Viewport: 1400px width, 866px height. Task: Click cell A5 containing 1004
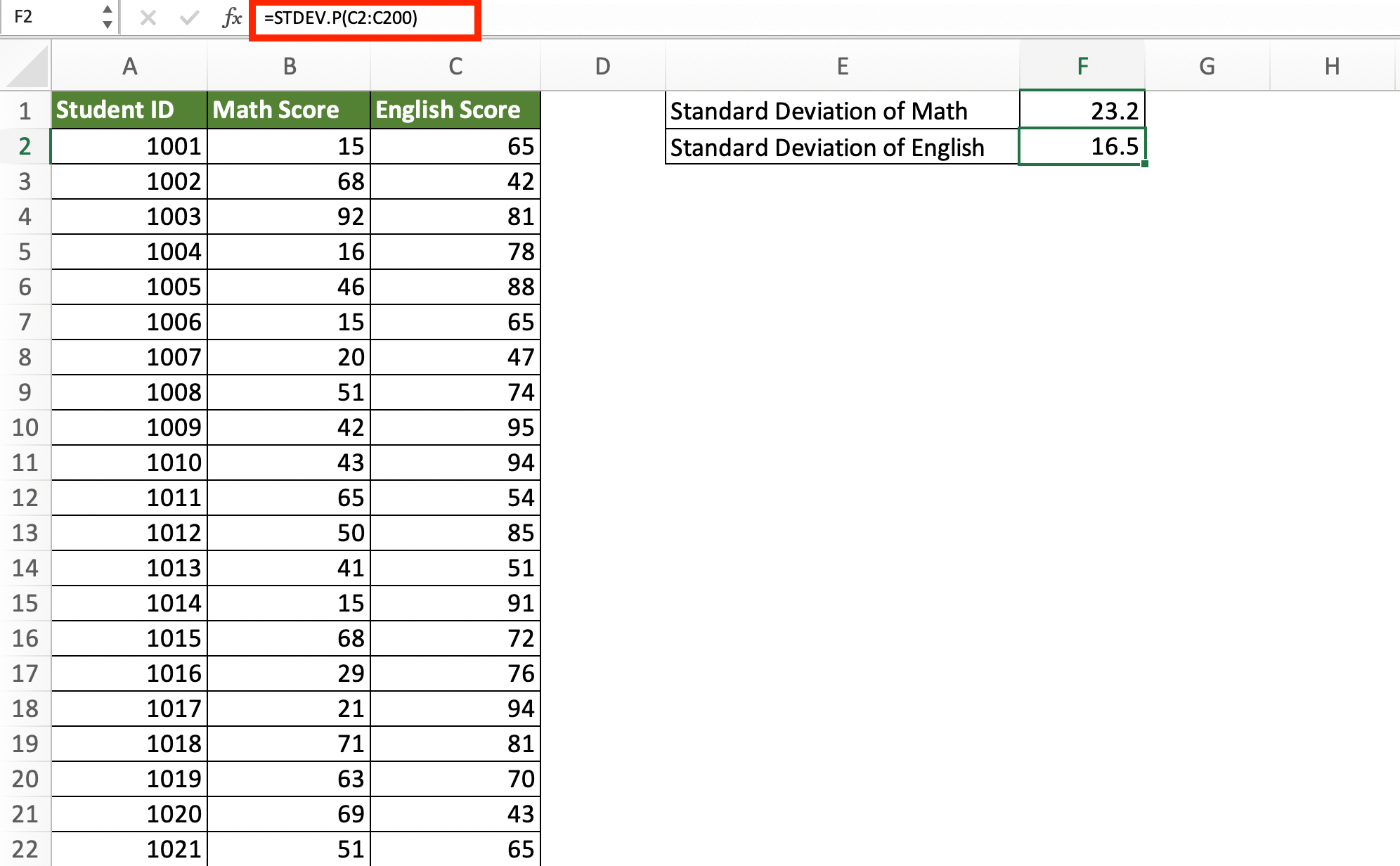click(129, 251)
